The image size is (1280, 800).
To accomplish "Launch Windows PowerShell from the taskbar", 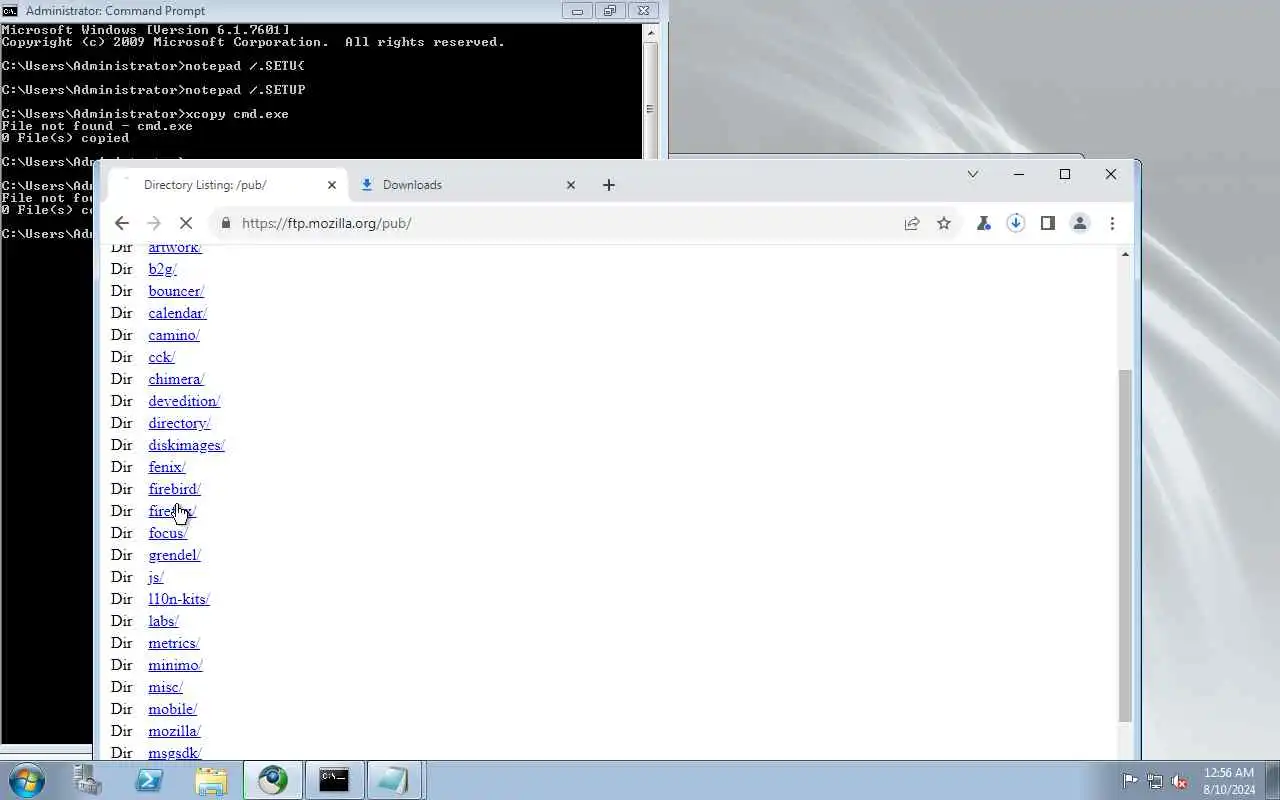I will pos(150,780).
